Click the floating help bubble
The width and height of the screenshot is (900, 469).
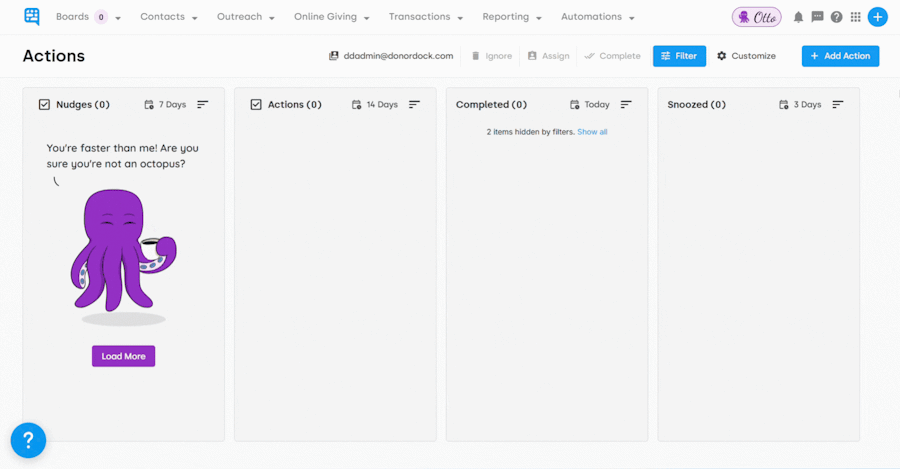[x=28, y=440]
